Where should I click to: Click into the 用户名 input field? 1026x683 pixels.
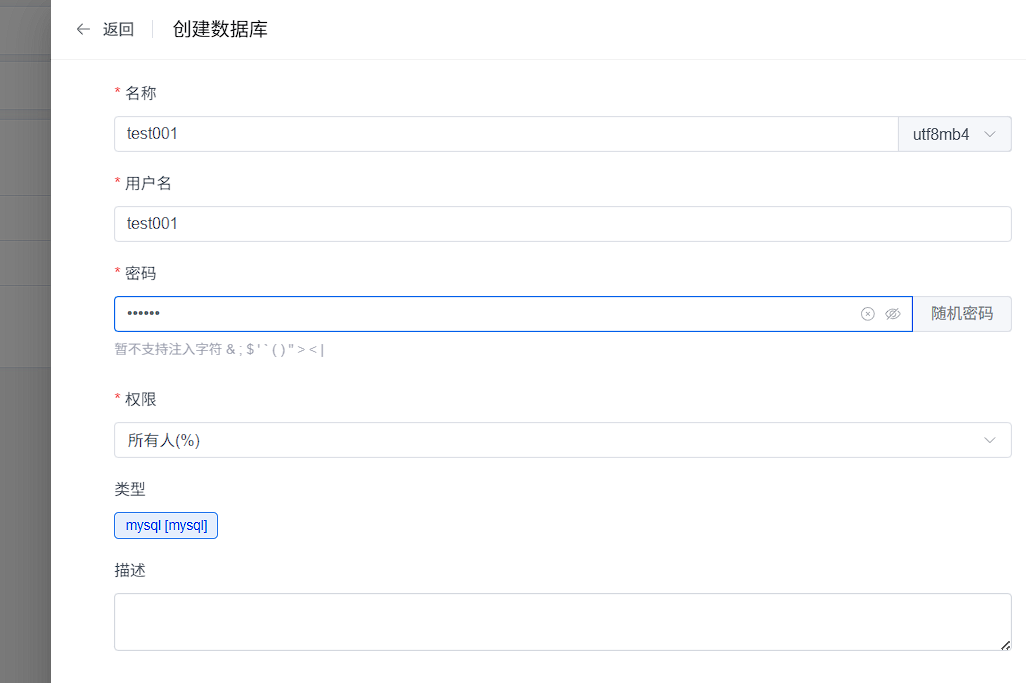click(562, 224)
